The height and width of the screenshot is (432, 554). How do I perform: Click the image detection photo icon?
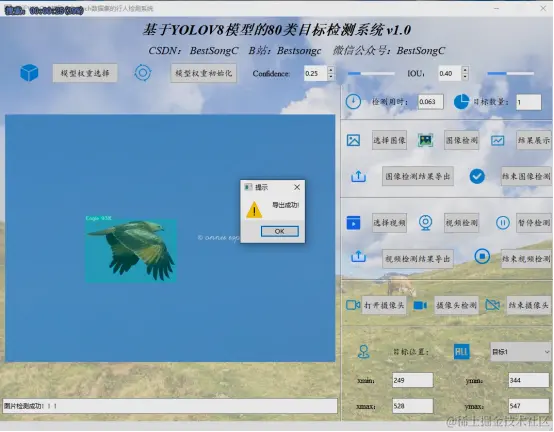(x=425, y=140)
